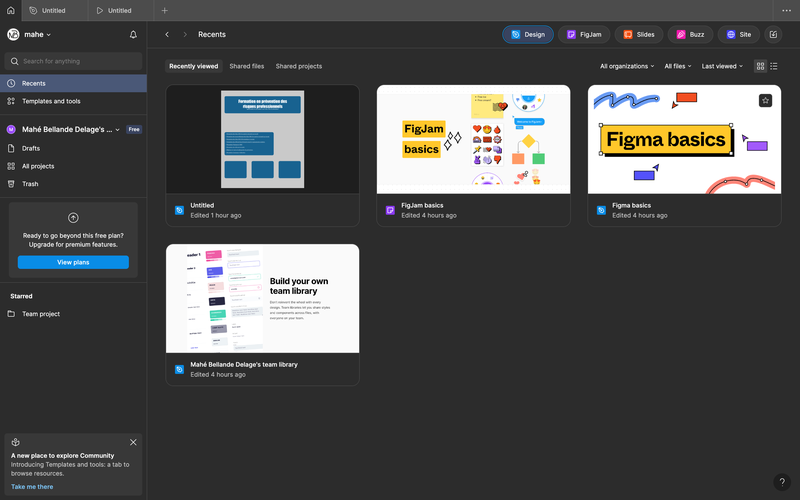Create a new Buzz file
The image size is (800, 500).
click(x=690, y=35)
